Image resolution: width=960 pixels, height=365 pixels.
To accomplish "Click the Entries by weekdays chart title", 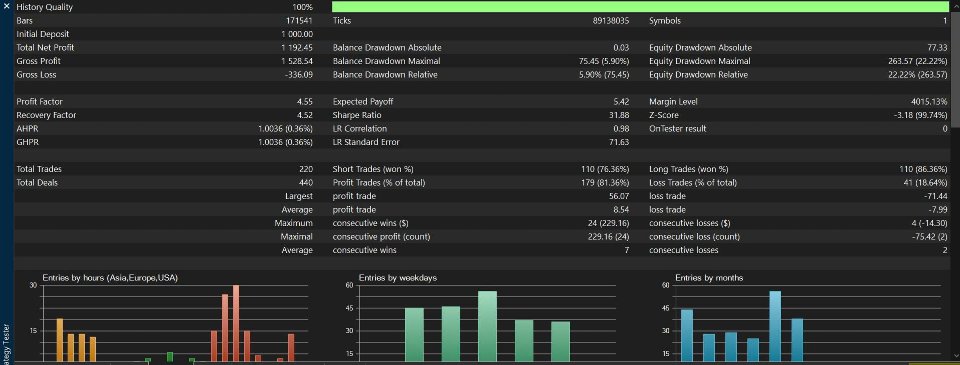I will [x=397, y=278].
